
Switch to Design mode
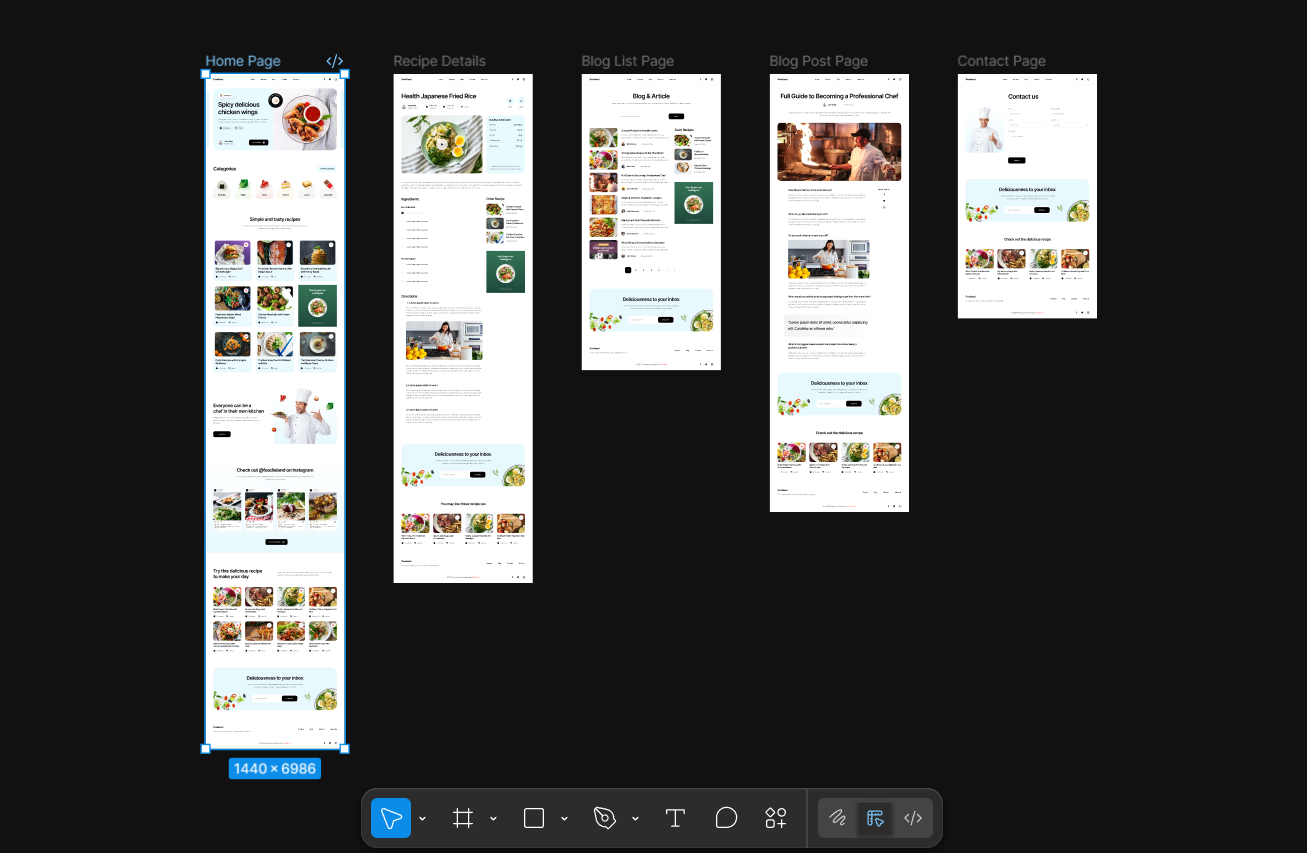tap(875, 818)
